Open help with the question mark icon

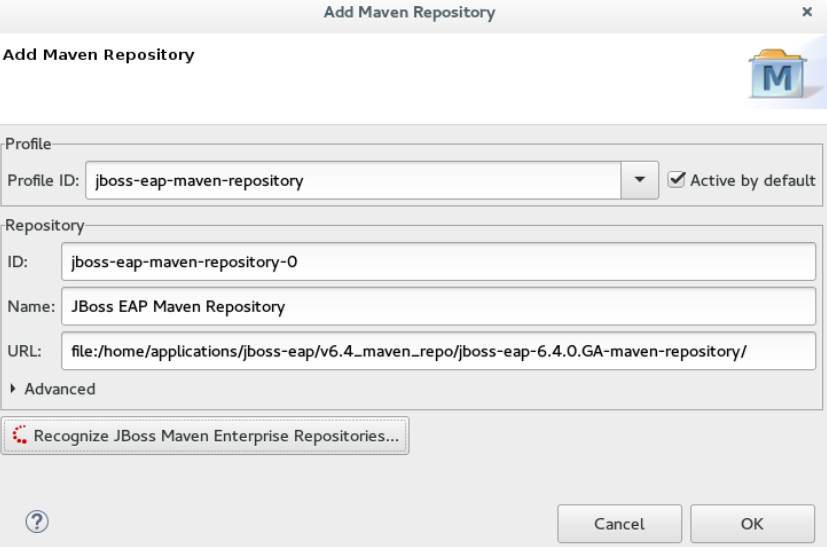pyautogui.click(x=37, y=521)
